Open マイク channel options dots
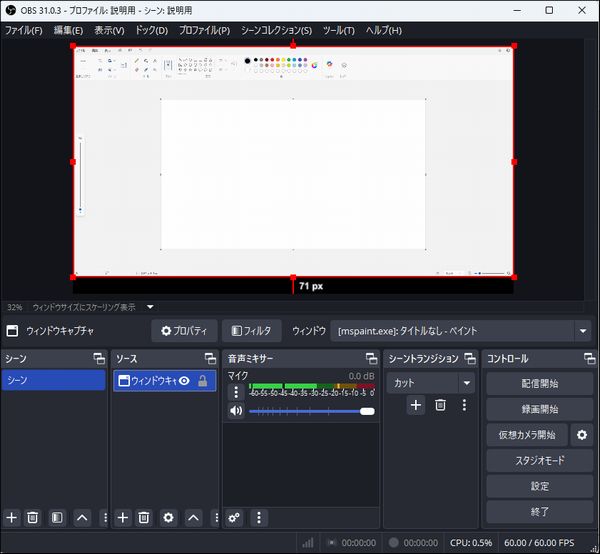Image resolution: width=600 pixels, height=554 pixels. [x=236, y=392]
